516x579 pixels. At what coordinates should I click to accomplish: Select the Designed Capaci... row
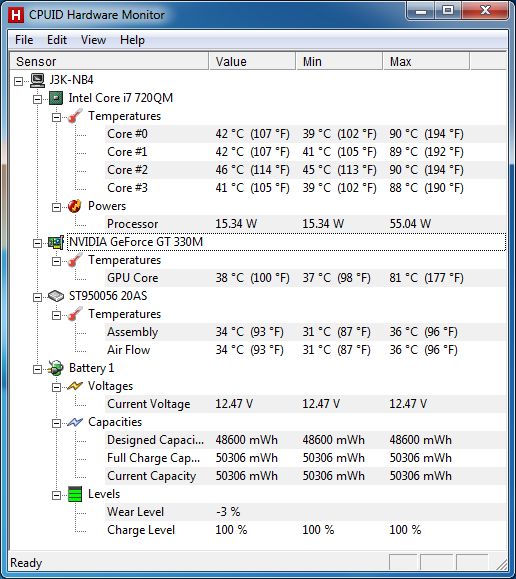pyautogui.click(x=305, y=440)
